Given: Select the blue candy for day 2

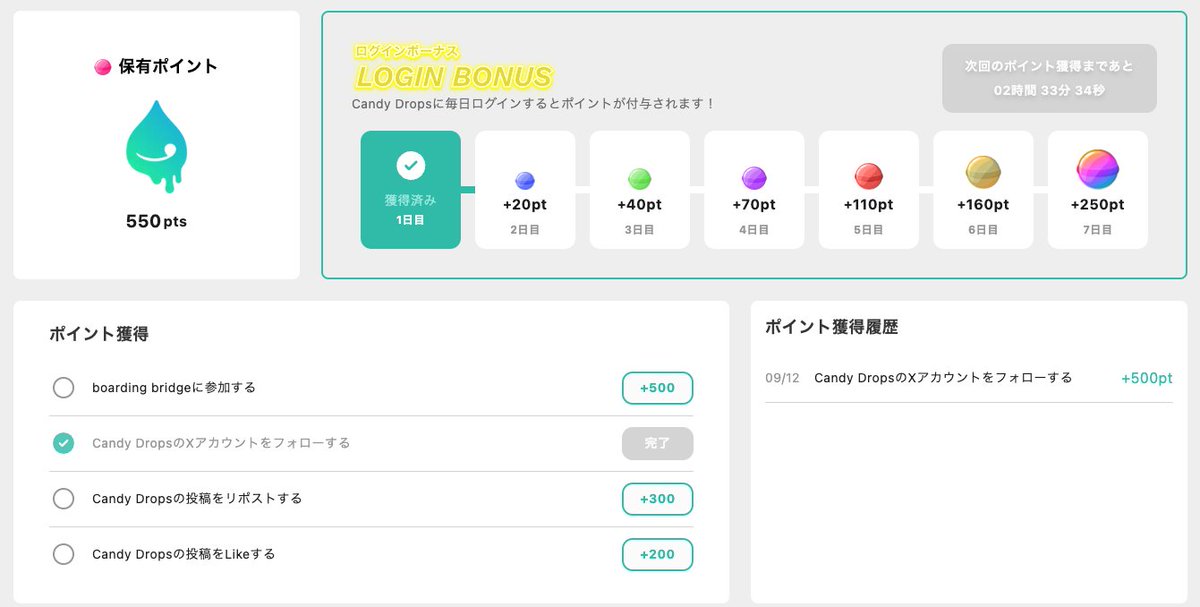Looking at the screenshot, I should coord(525,180).
